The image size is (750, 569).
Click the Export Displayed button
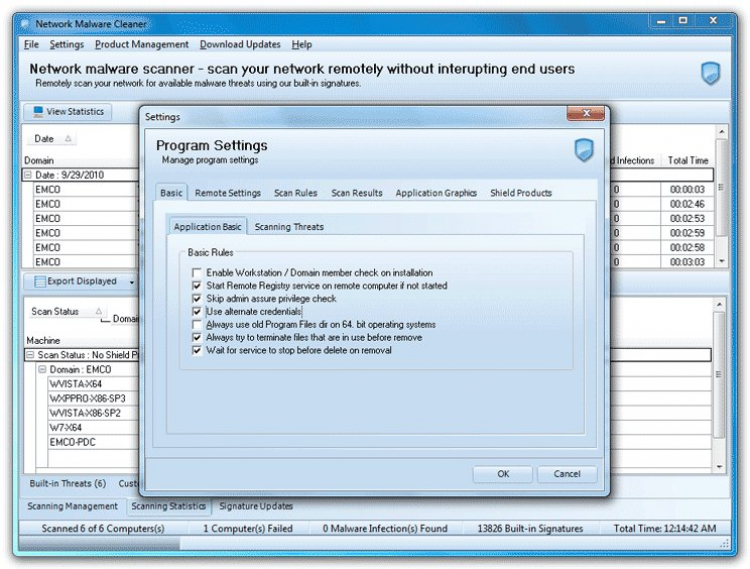click(76, 282)
